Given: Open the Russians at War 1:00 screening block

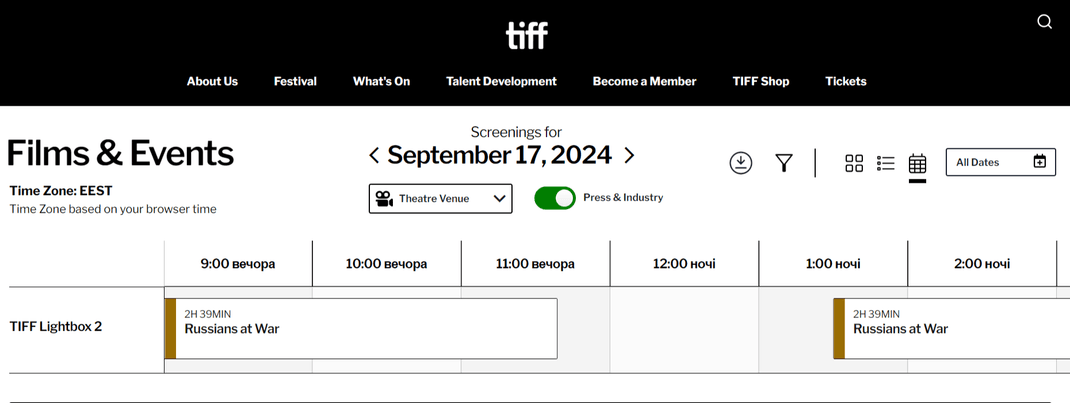Looking at the screenshot, I should pyautogui.click(x=950, y=328).
